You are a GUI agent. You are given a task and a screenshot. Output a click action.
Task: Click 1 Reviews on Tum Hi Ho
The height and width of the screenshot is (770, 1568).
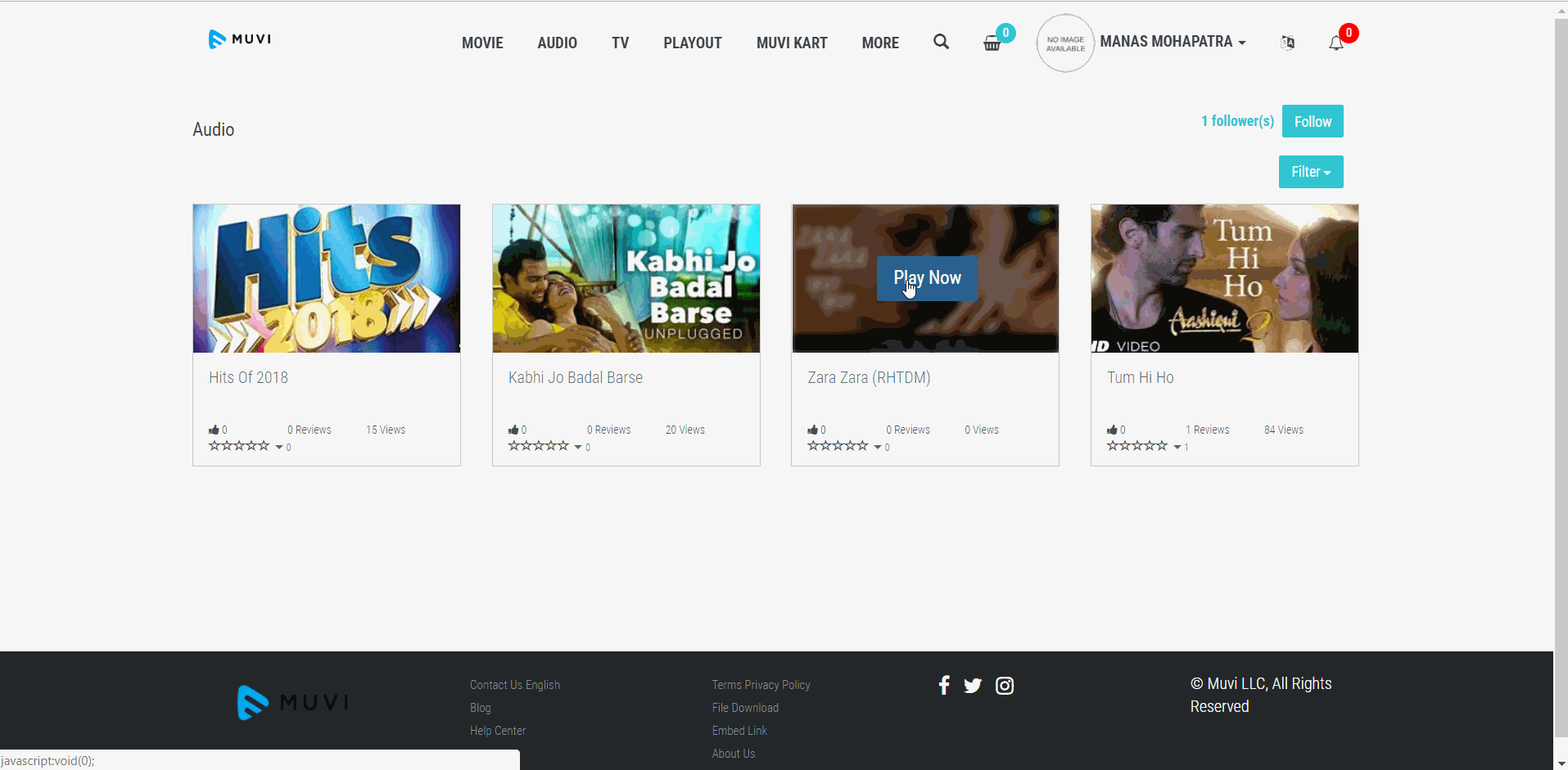point(1208,430)
